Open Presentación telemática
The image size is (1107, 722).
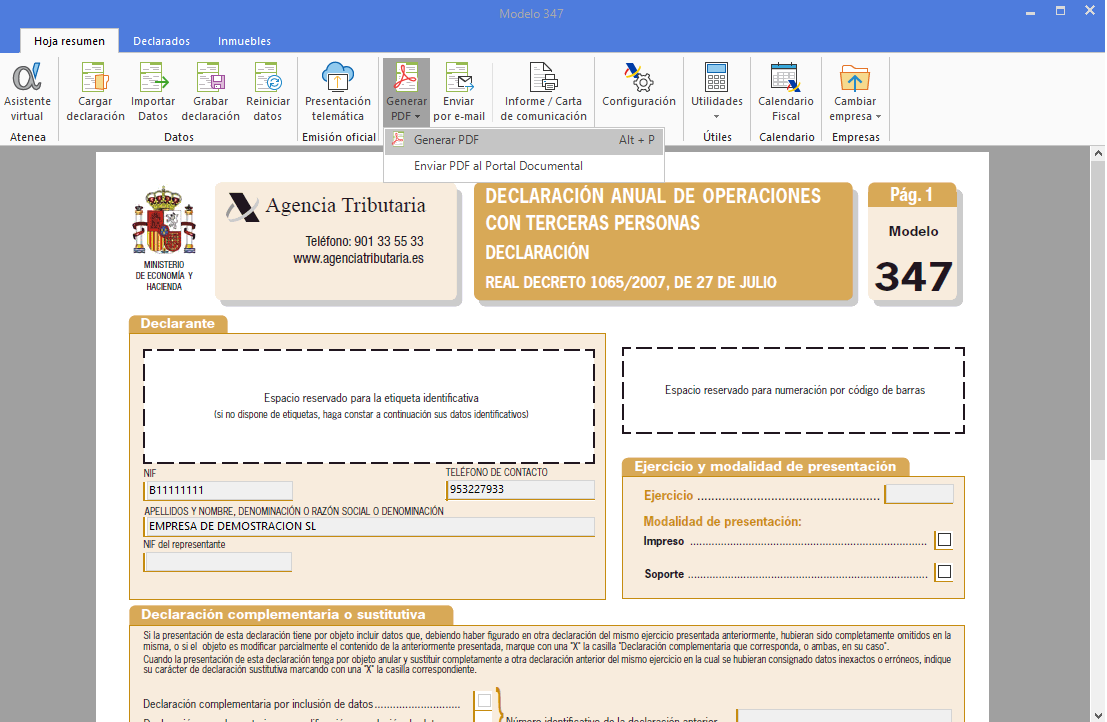click(337, 90)
